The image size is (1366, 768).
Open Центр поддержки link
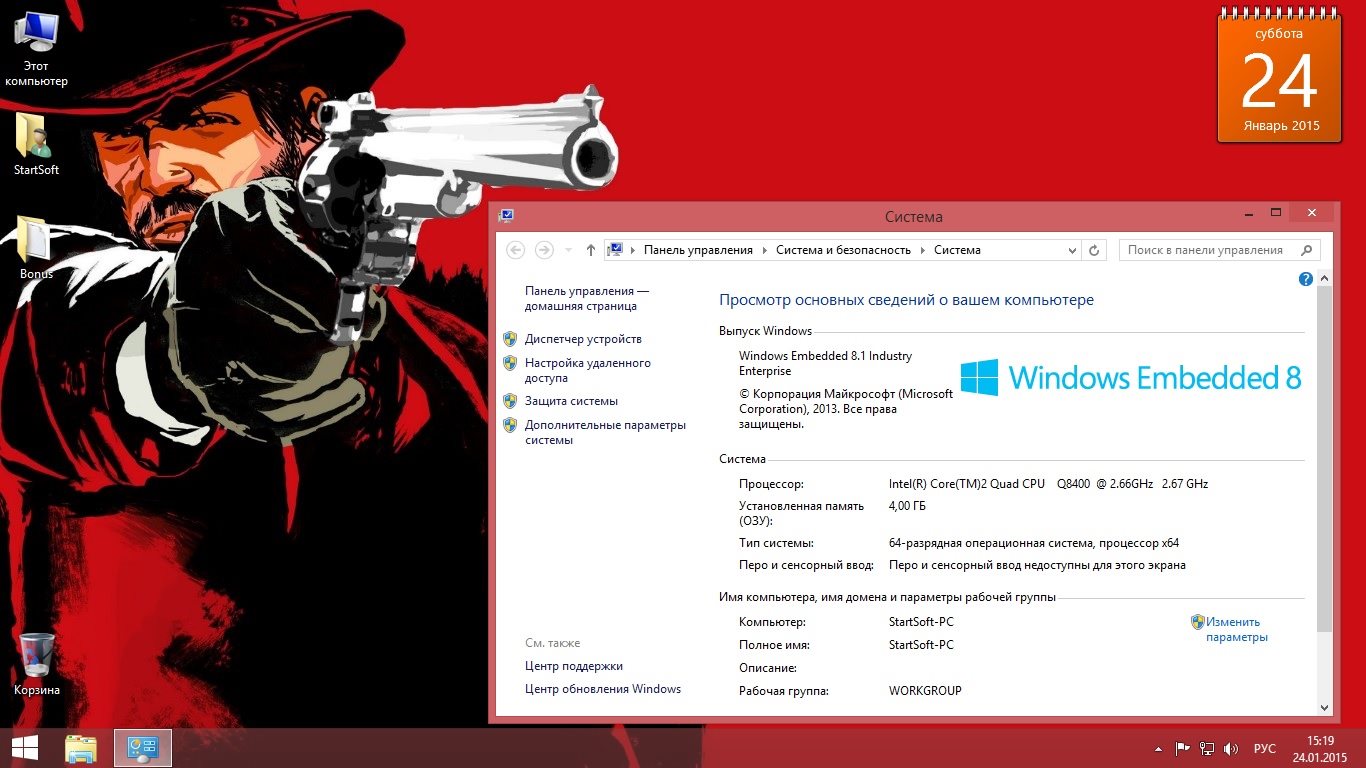[574, 666]
